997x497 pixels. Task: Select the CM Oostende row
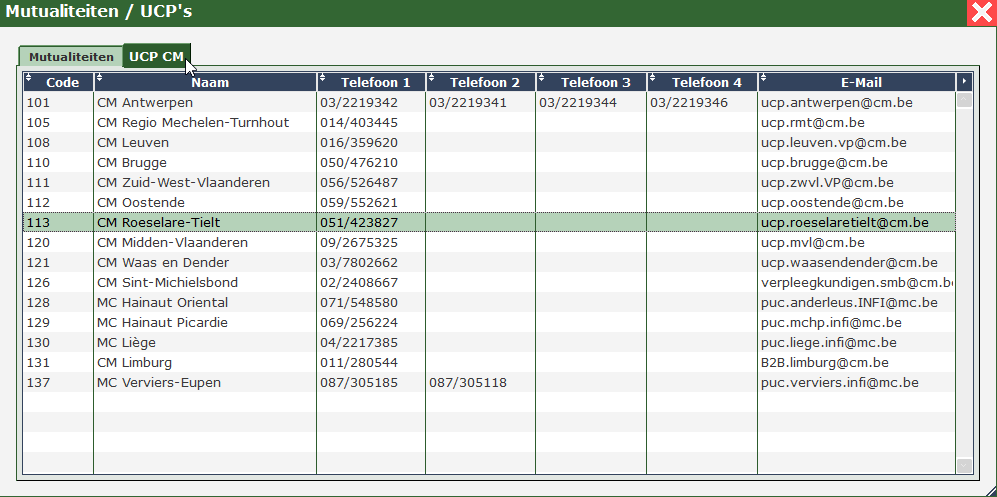(489, 202)
